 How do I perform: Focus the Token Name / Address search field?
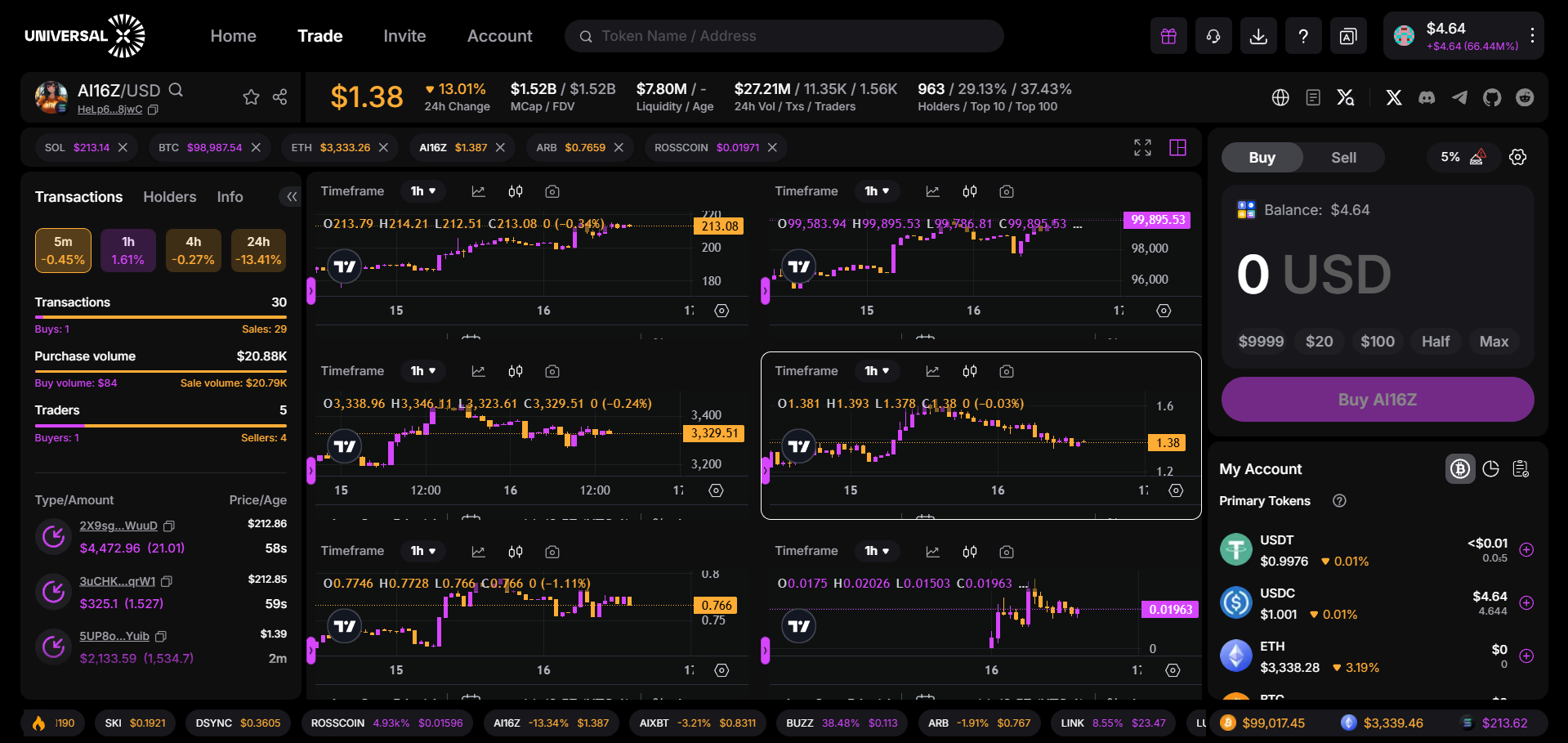click(784, 36)
